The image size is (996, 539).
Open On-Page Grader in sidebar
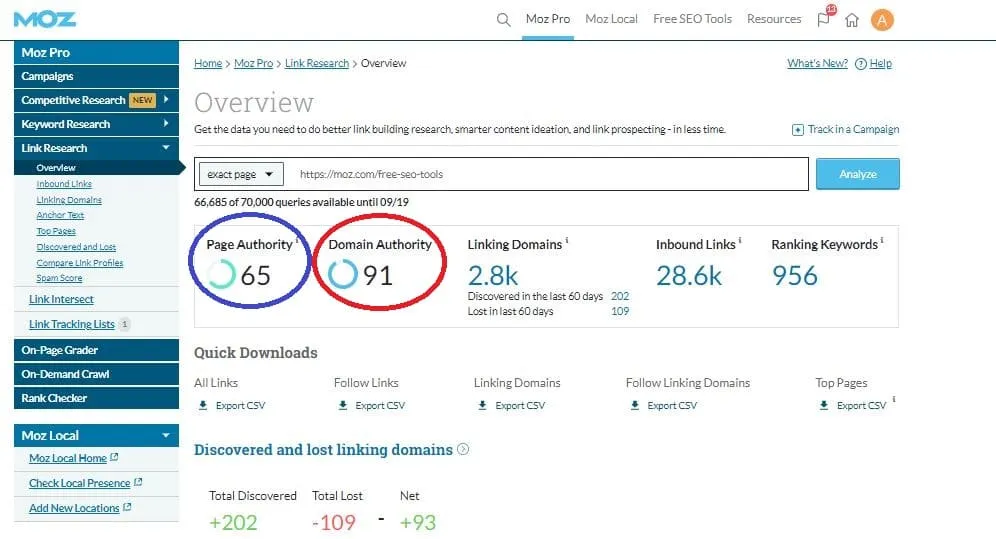click(96, 350)
